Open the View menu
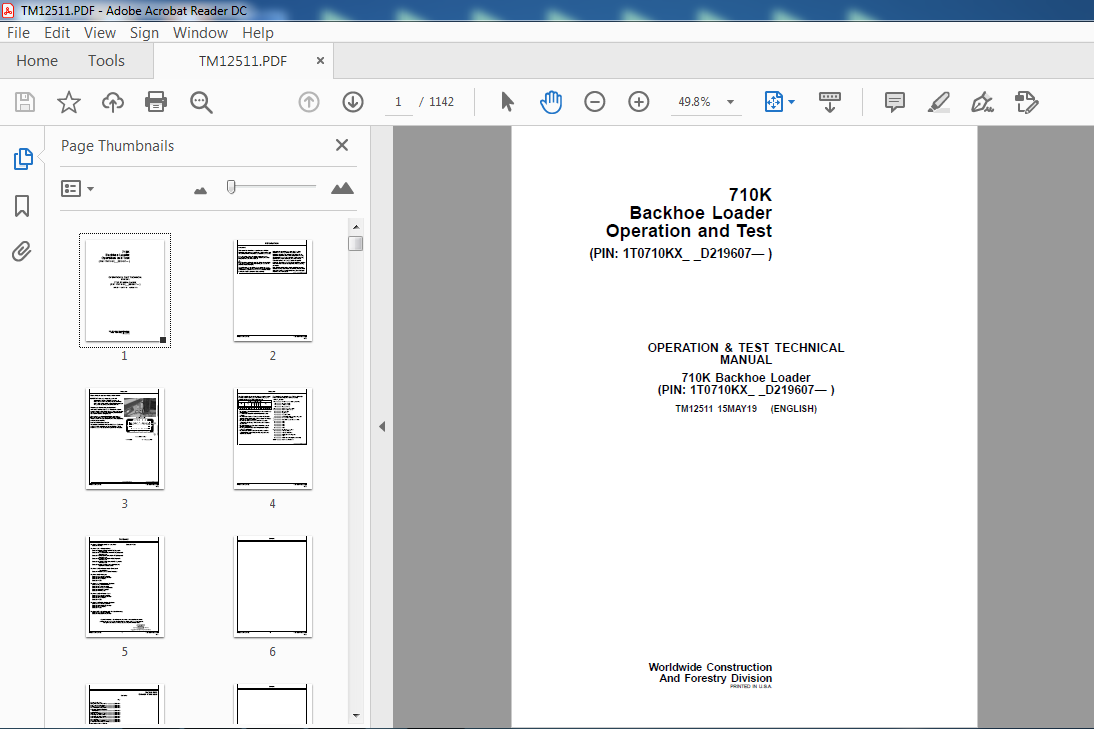 [x=100, y=33]
